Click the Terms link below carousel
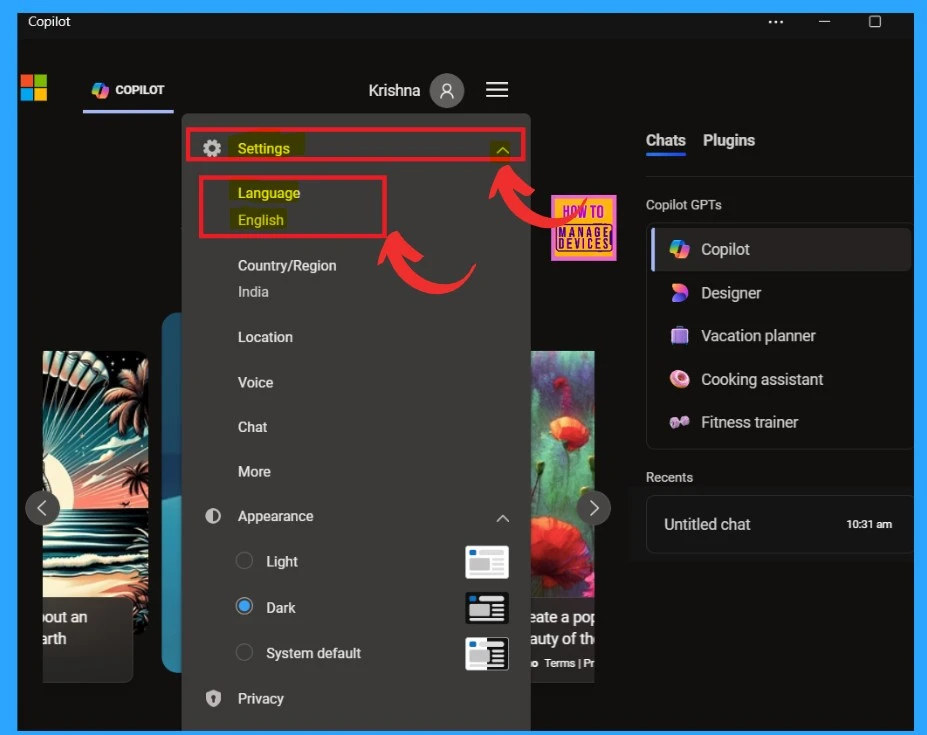Screen dimensions: 927x735 coord(559,663)
